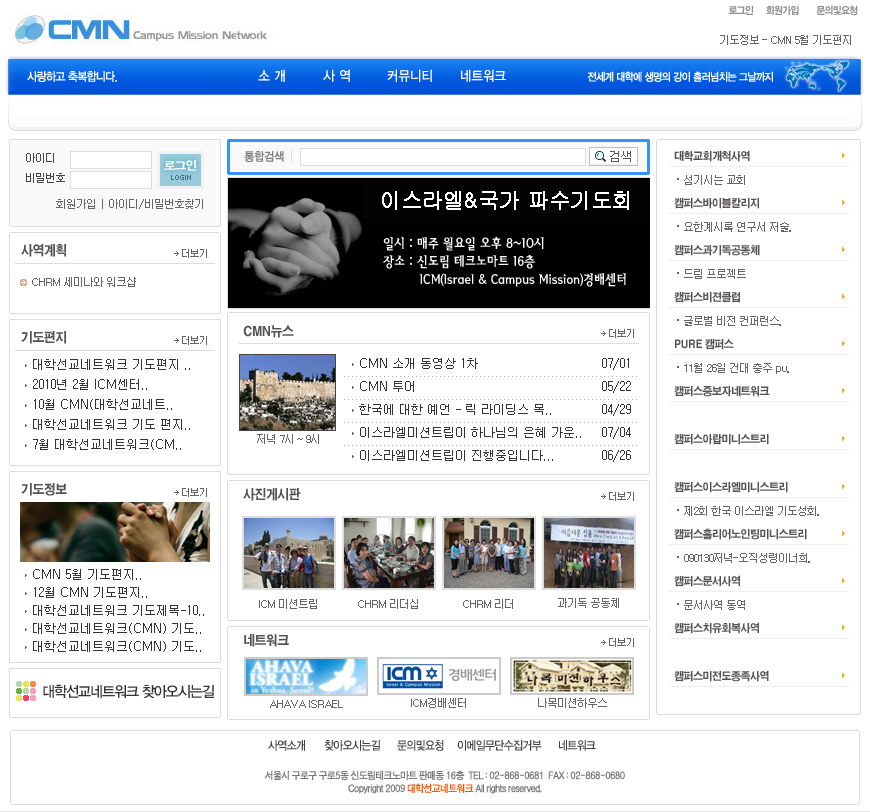Open the 이스라엘&국가 파수기도회 banner
This screenshot has height=812, width=870.
coord(439,243)
